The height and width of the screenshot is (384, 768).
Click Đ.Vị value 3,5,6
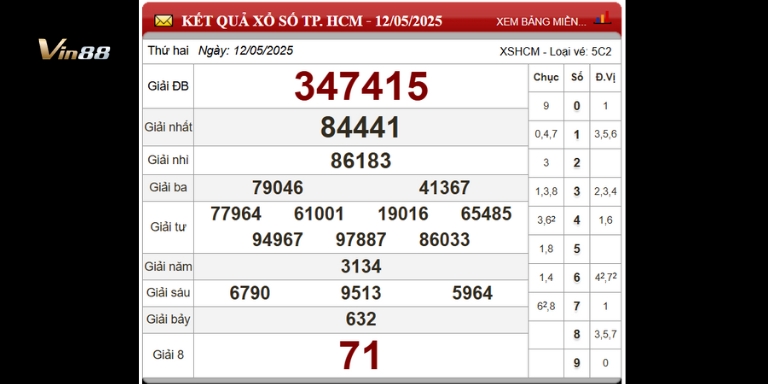coord(605,134)
